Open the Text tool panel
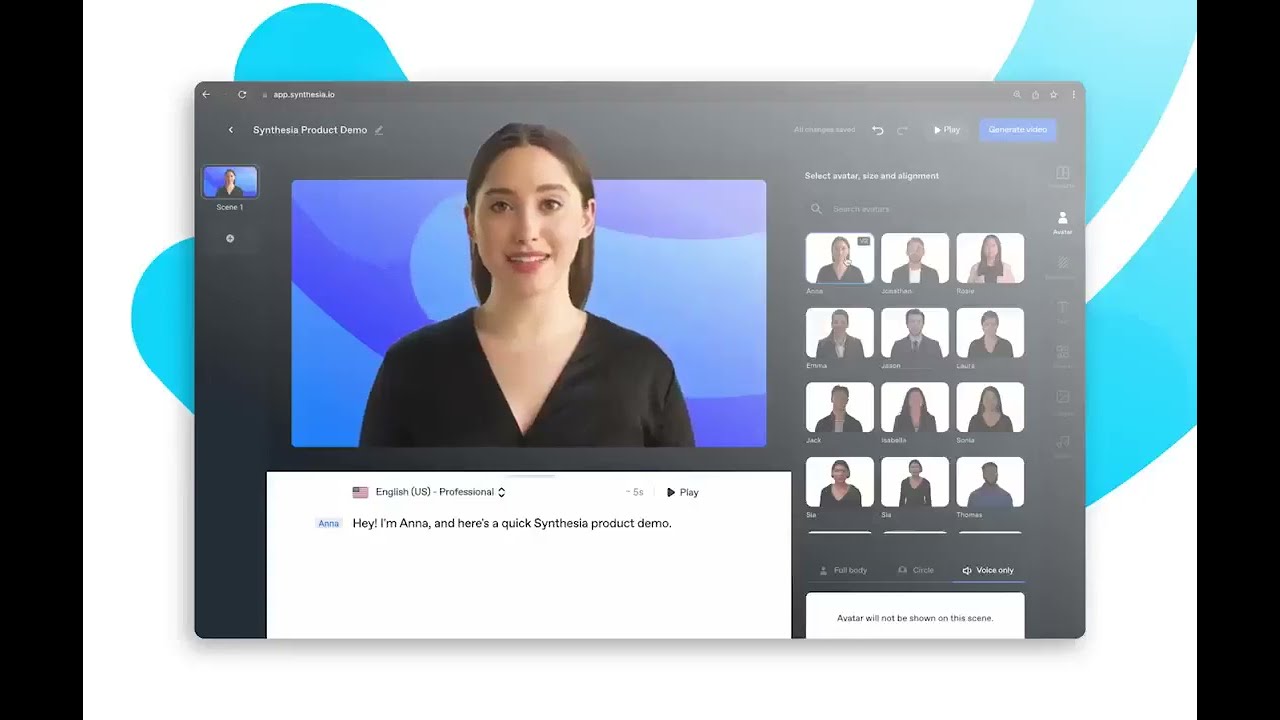This screenshot has height=720, width=1280. tap(1062, 308)
